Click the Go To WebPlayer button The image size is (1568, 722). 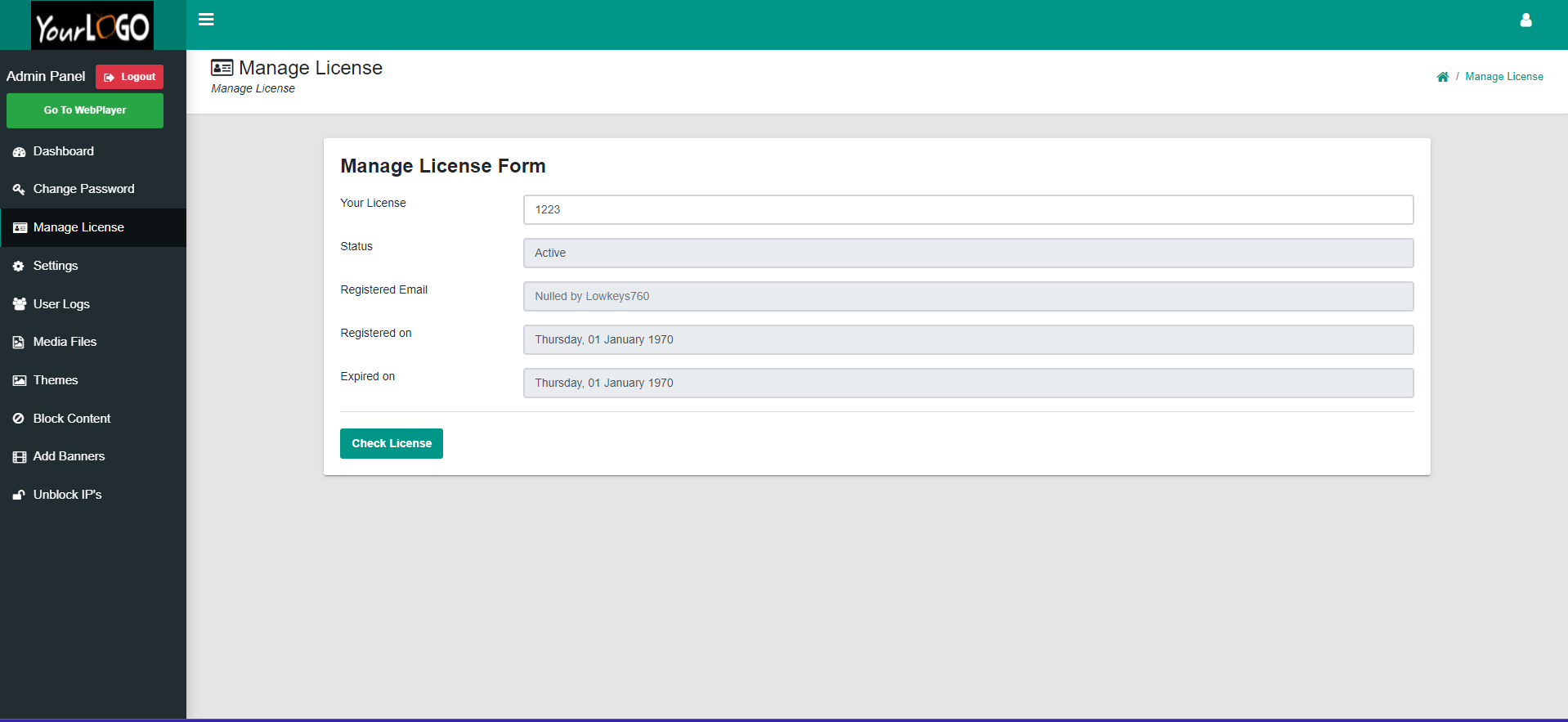point(85,110)
